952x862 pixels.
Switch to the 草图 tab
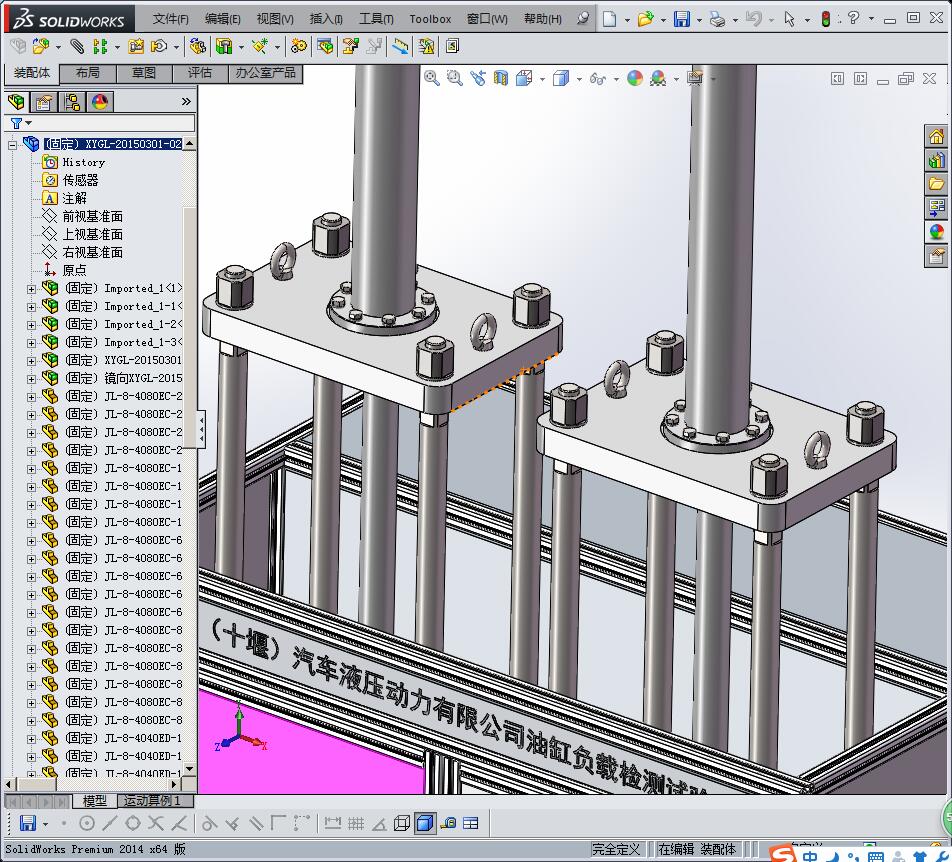[144, 73]
